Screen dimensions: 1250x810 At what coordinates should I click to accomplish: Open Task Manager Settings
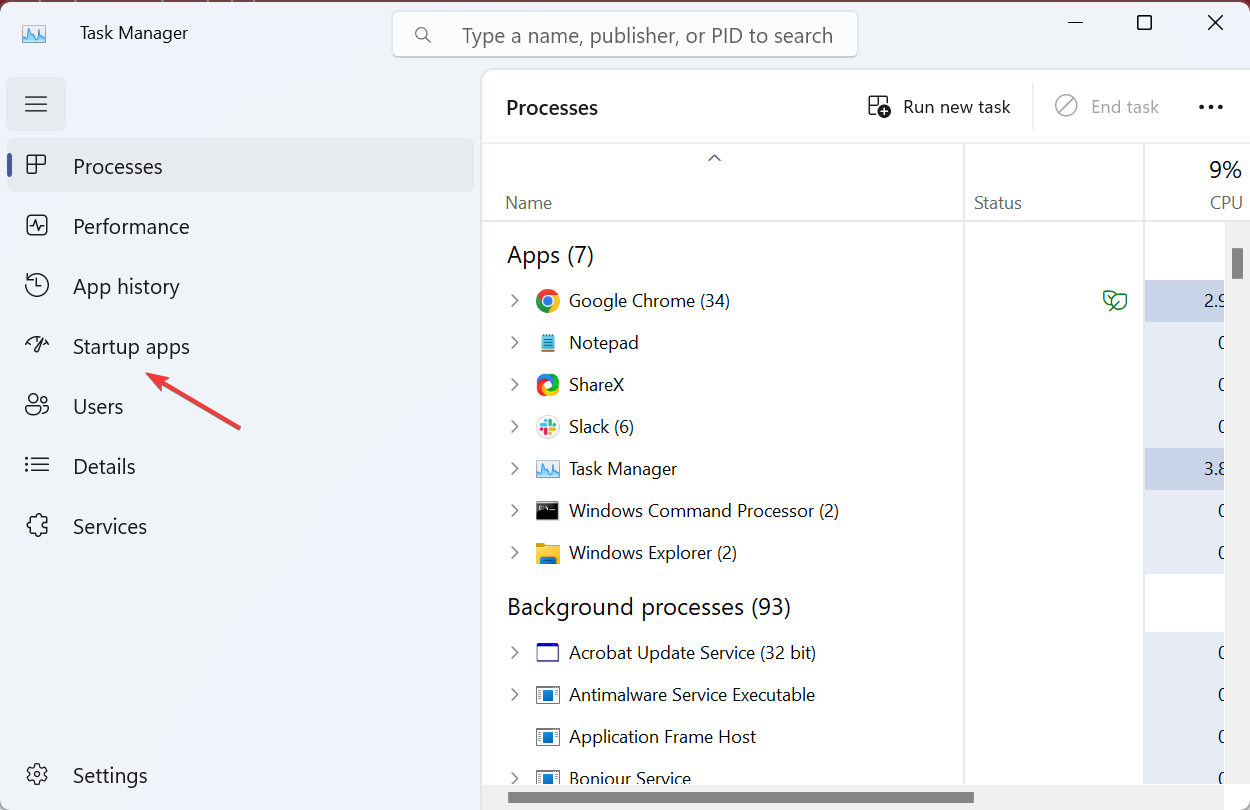click(240, 775)
